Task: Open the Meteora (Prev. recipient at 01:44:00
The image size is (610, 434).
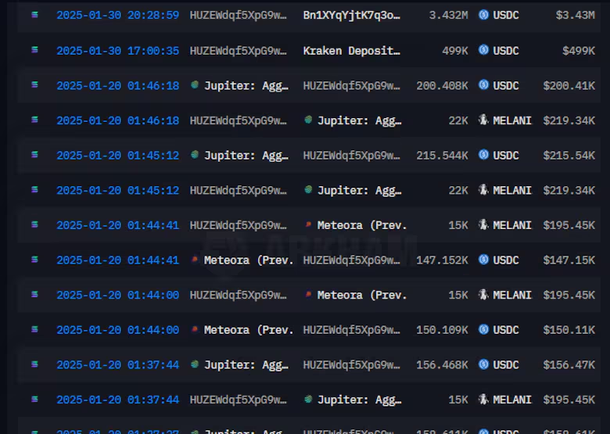Action: pyautogui.click(x=362, y=296)
